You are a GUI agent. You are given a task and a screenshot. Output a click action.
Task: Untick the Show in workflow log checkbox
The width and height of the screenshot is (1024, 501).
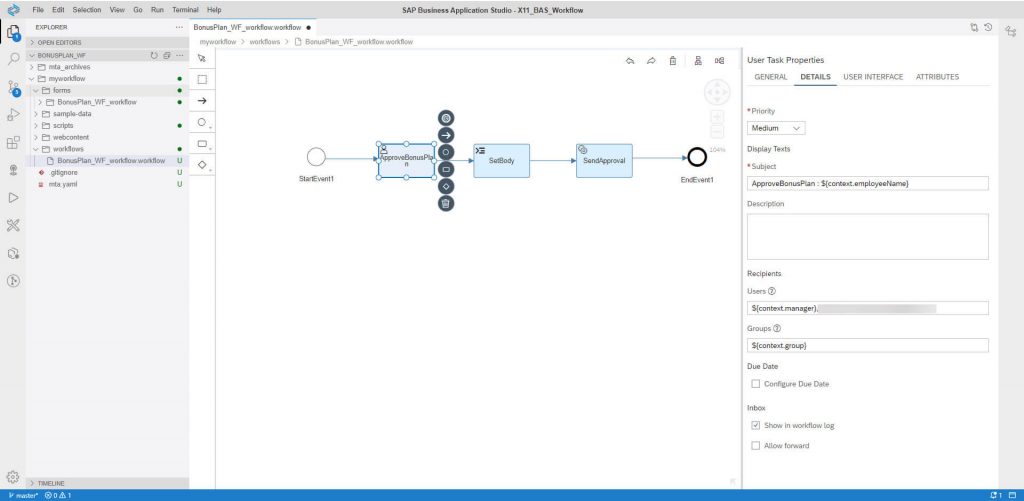tap(756, 425)
